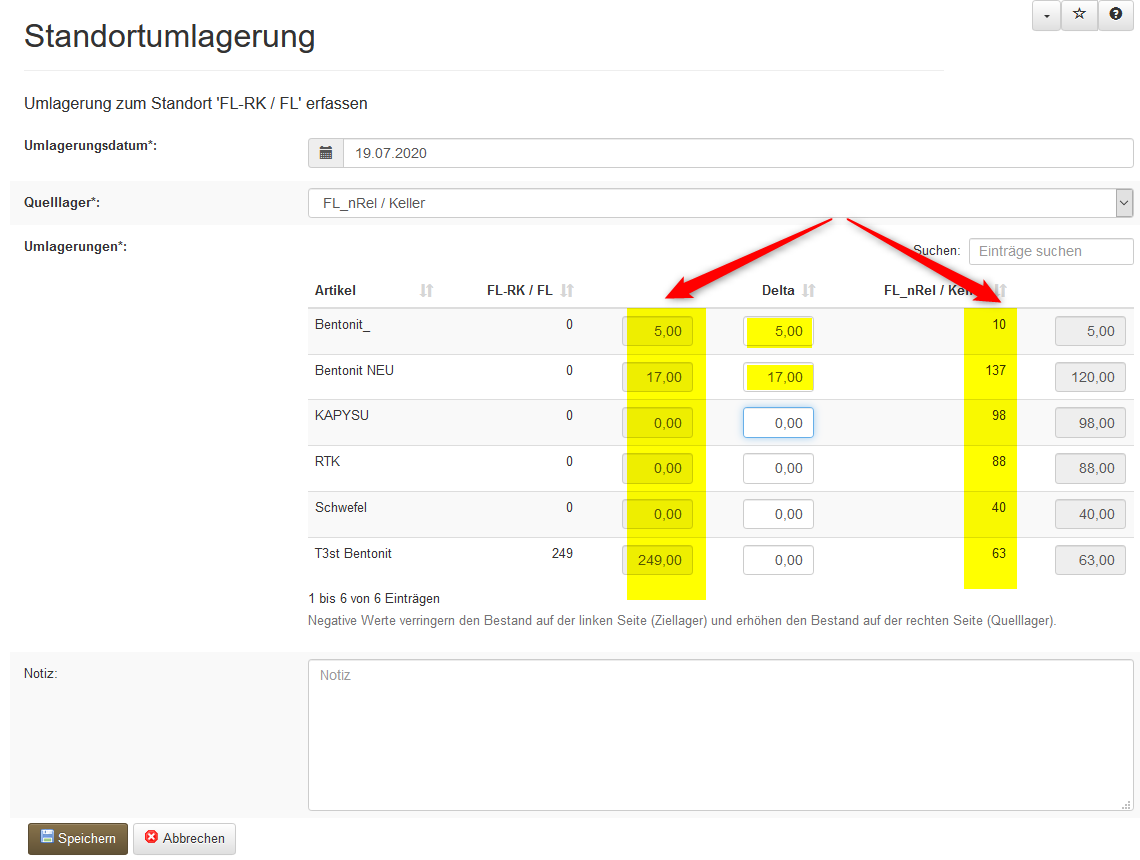Click the Delta input for KAPYSU
This screenshot has width=1140, height=860.
point(778,423)
